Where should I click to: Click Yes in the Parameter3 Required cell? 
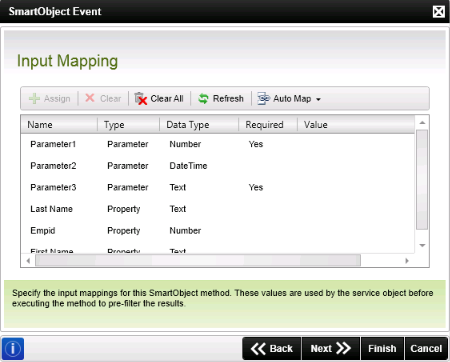256,188
